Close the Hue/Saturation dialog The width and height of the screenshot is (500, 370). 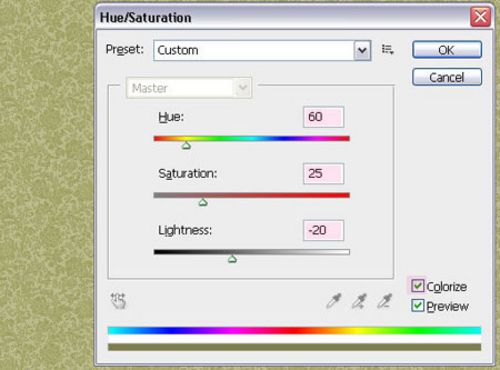(x=480, y=17)
